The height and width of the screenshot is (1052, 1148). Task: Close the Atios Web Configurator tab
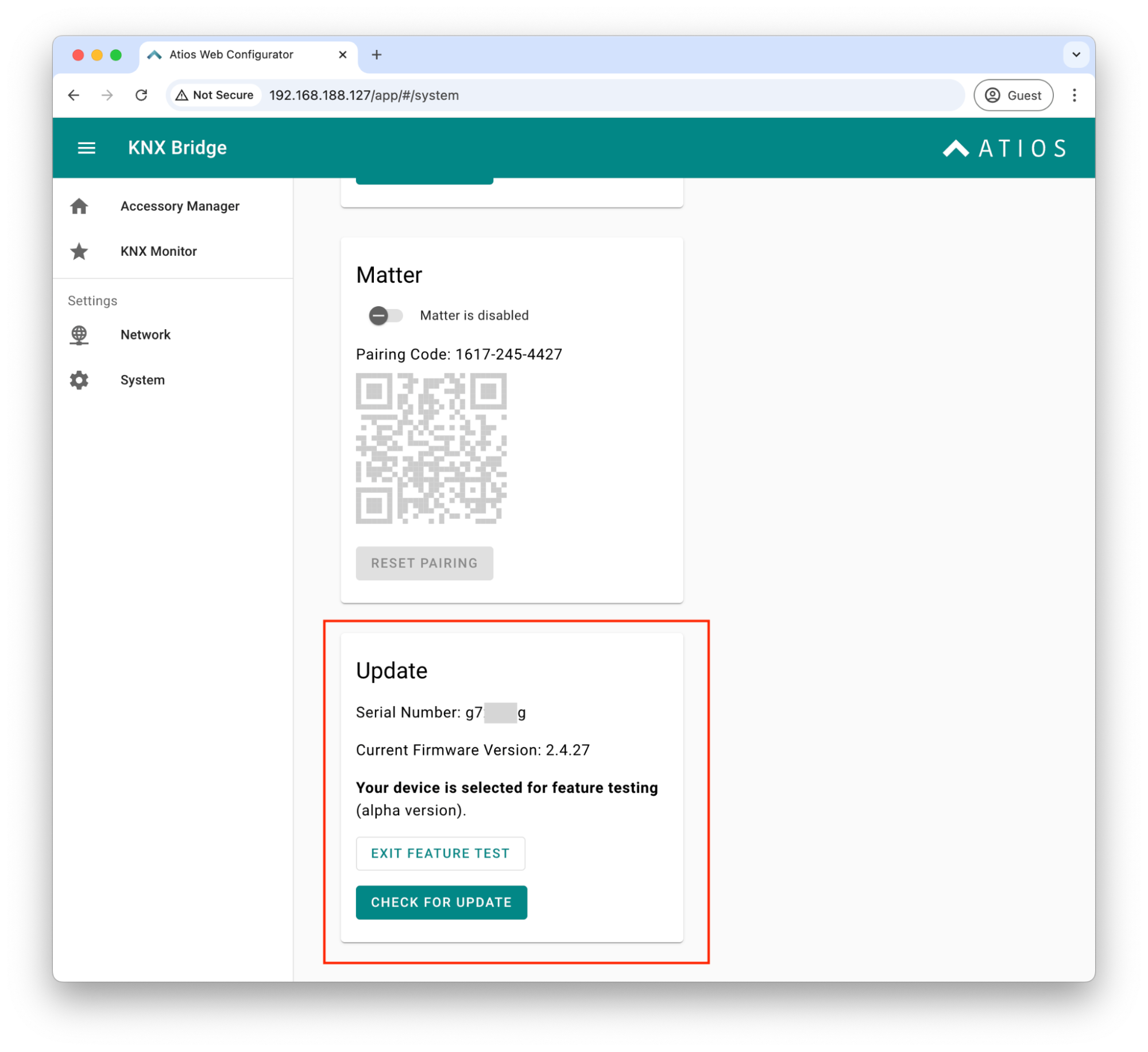(x=342, y=55)
